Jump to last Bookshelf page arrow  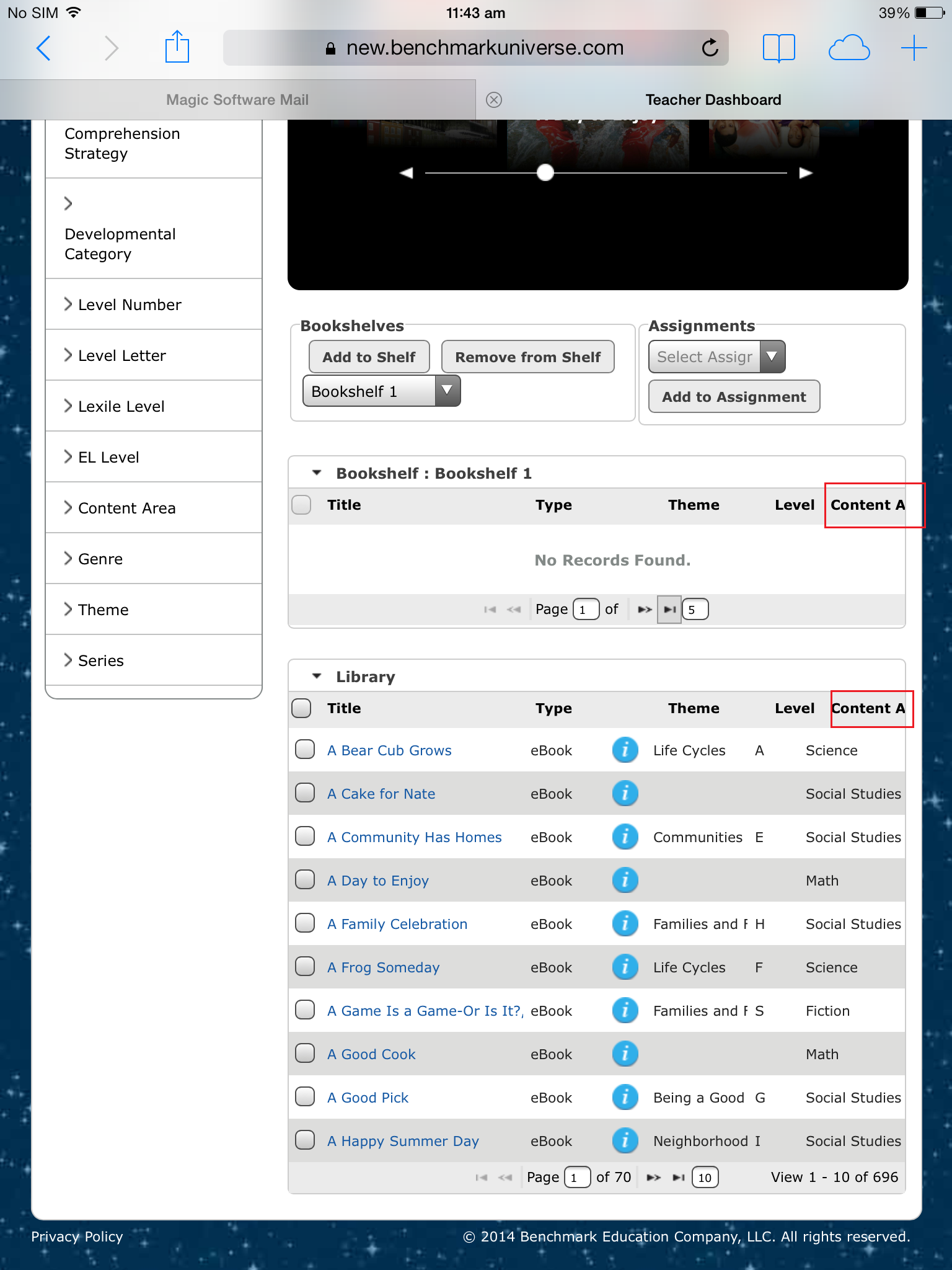[x=669, y=610]
